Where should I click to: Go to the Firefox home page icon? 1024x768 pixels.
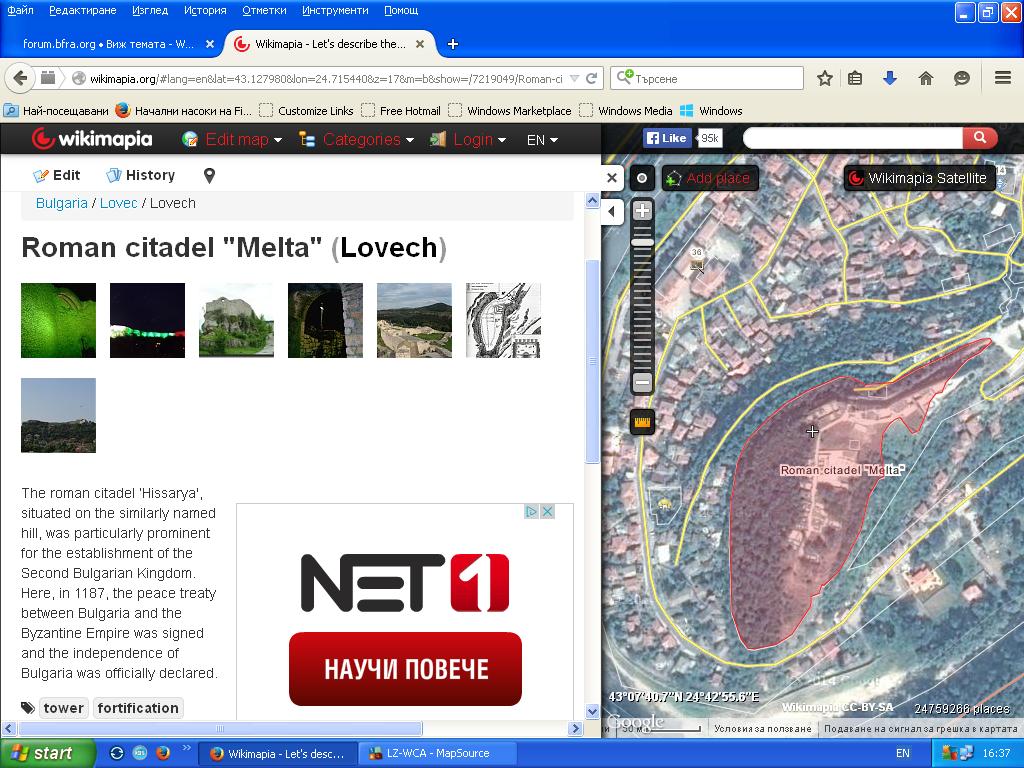click(926, 78)
